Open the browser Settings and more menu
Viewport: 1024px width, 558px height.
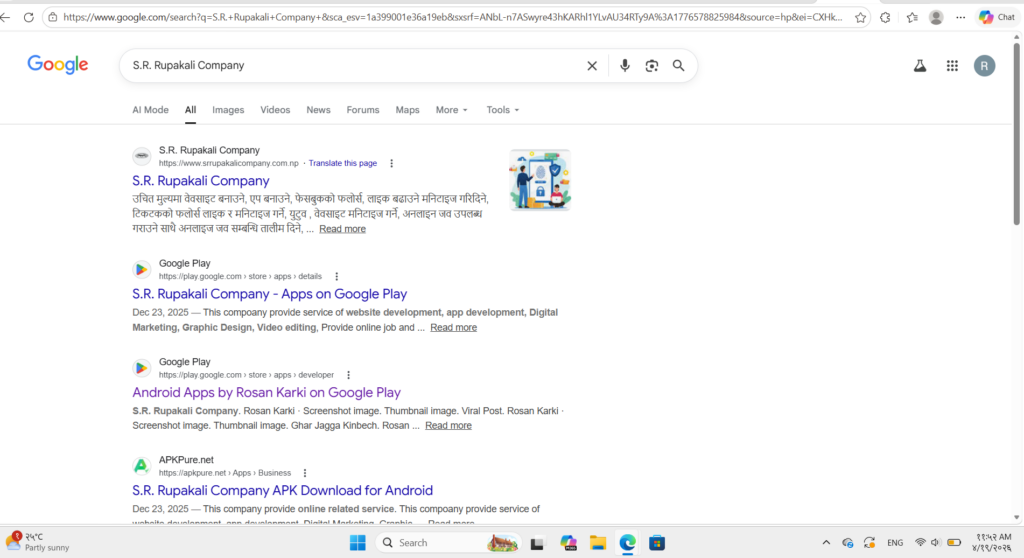(x=960, y=18)
